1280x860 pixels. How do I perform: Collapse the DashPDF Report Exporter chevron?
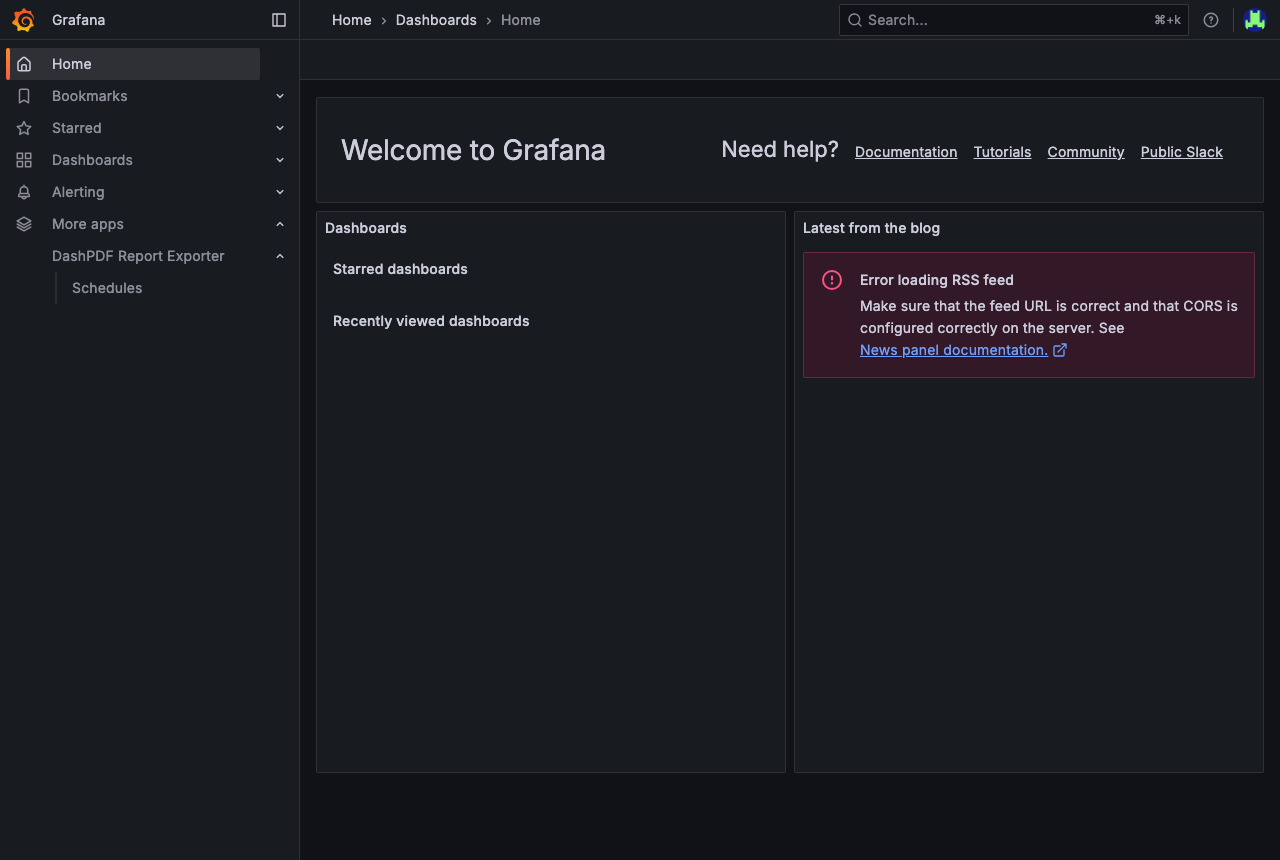click(x=280, y=256)
